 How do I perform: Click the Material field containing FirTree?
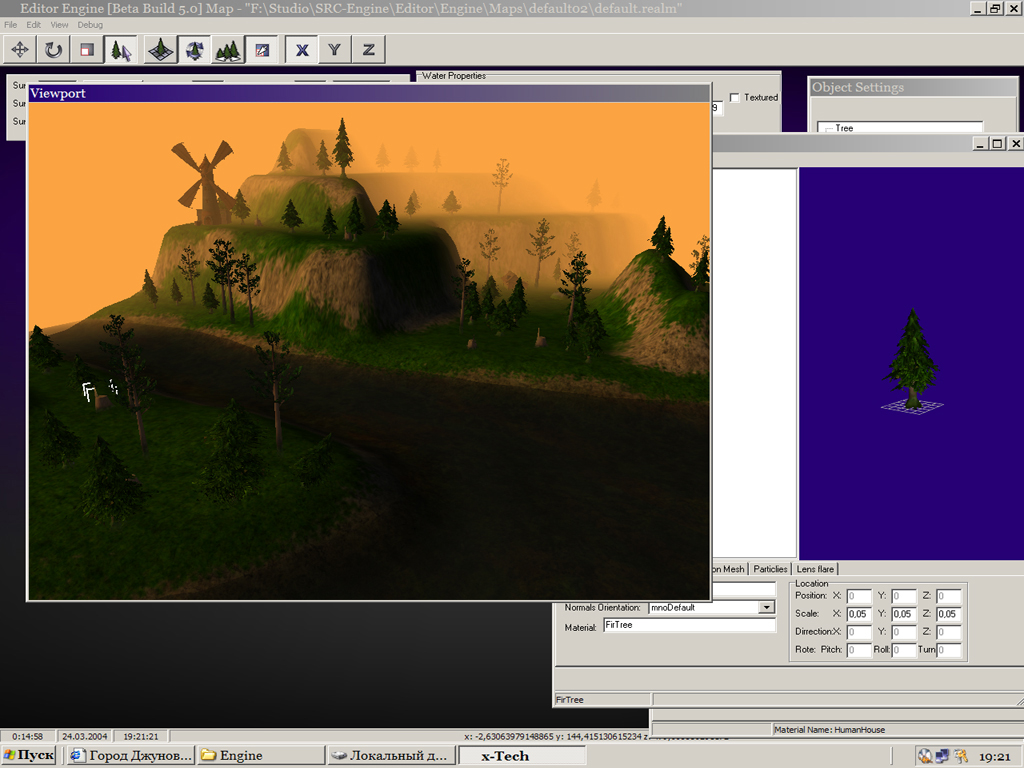click(689, 625)
